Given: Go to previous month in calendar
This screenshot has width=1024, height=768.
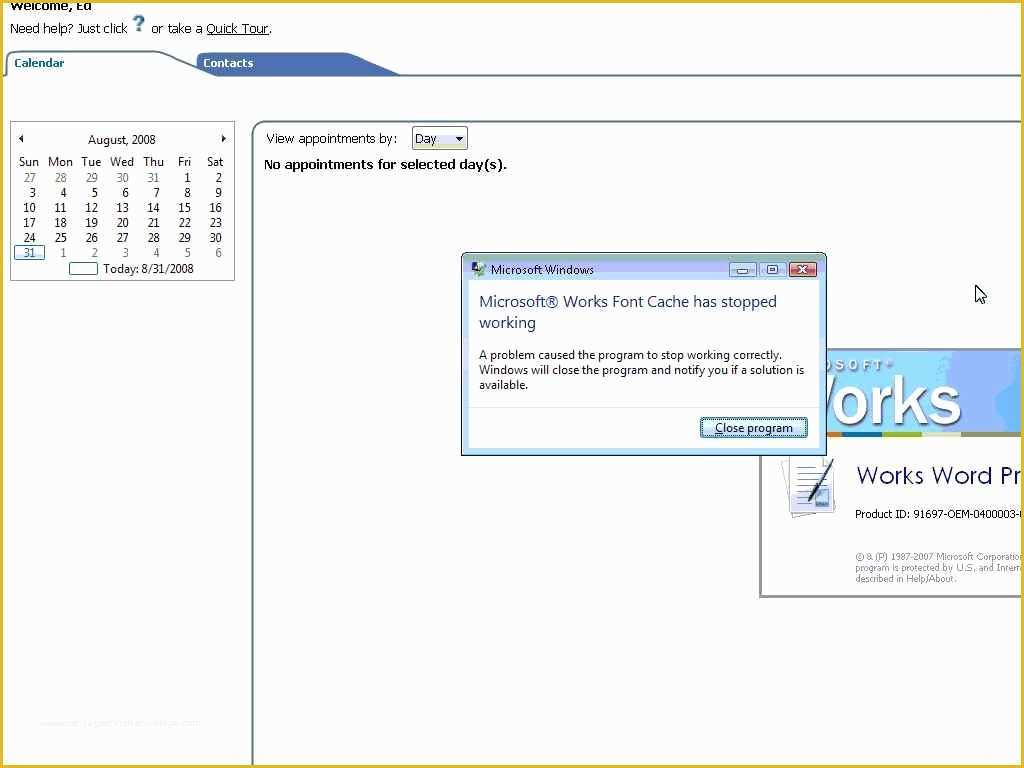Looking at the screenshot, I should tap(22, 138).
